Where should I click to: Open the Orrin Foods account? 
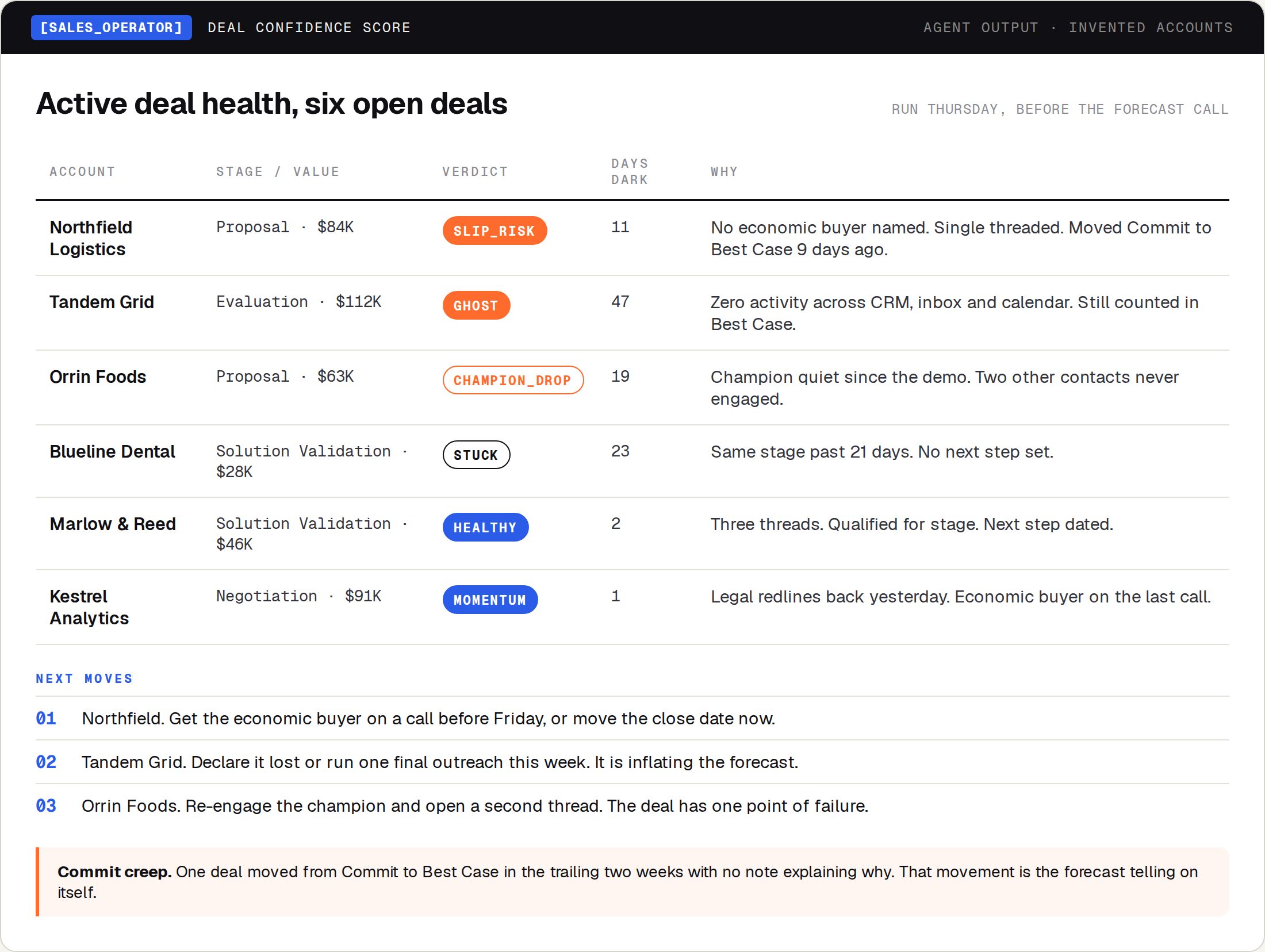click(x=98, y=377)
